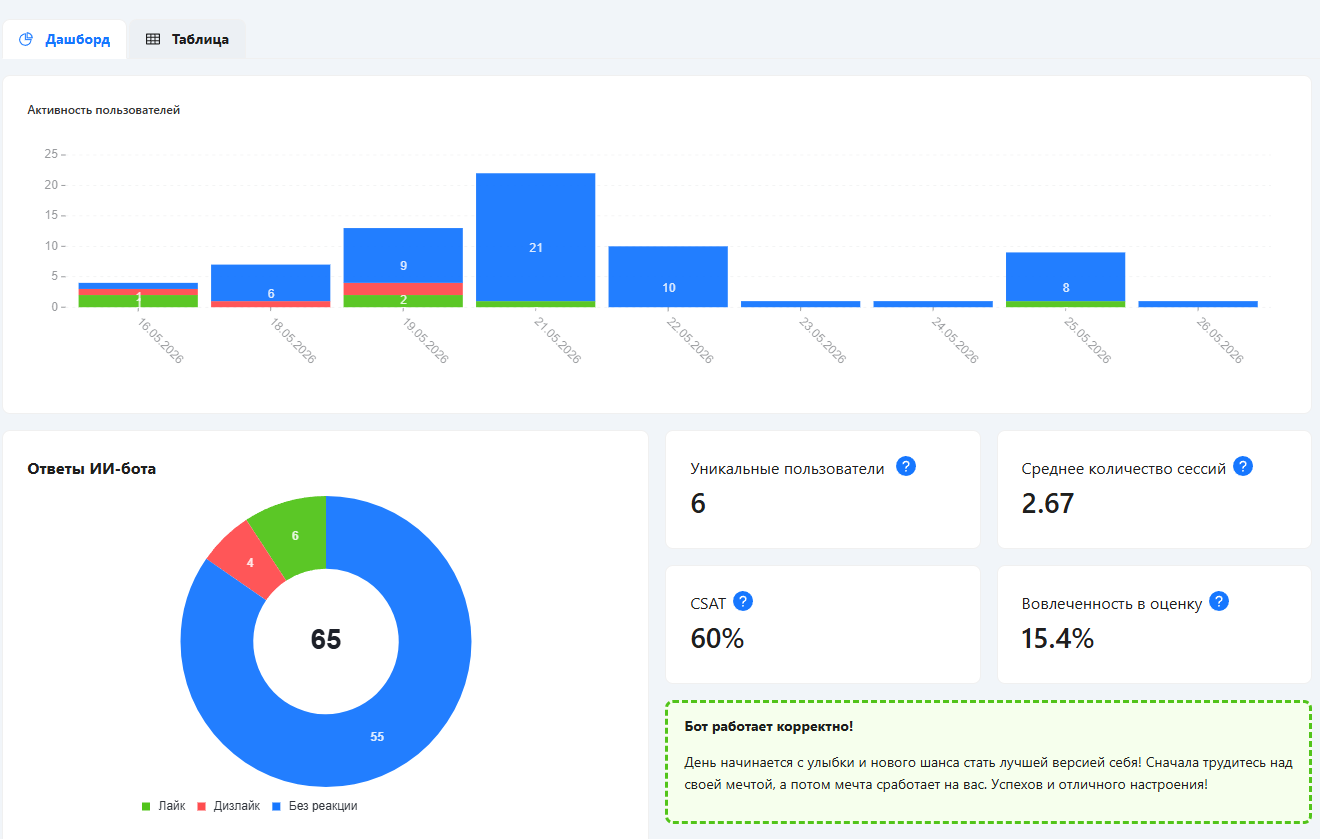This screenshot has width=1320, height=839.
Task: Click the 25.05.2026 bar showing 8
Action: [1065, 276]
